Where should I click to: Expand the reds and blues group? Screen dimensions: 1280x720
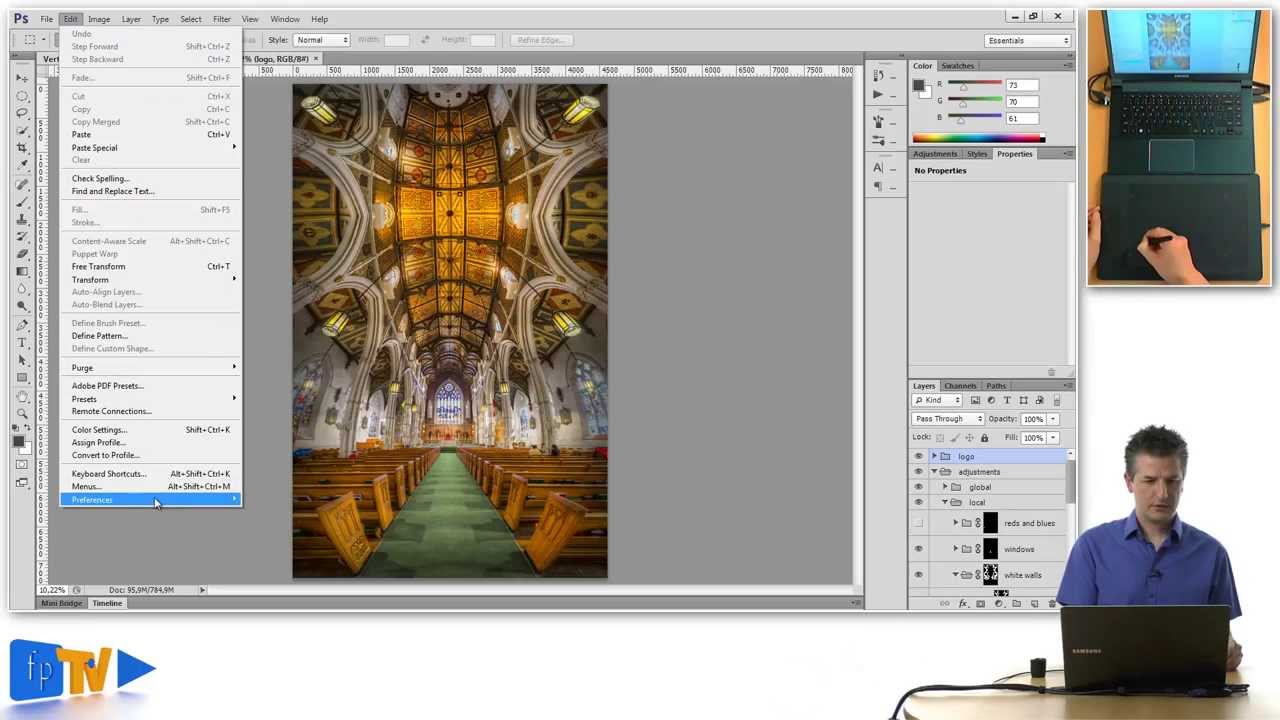[955, 523]
